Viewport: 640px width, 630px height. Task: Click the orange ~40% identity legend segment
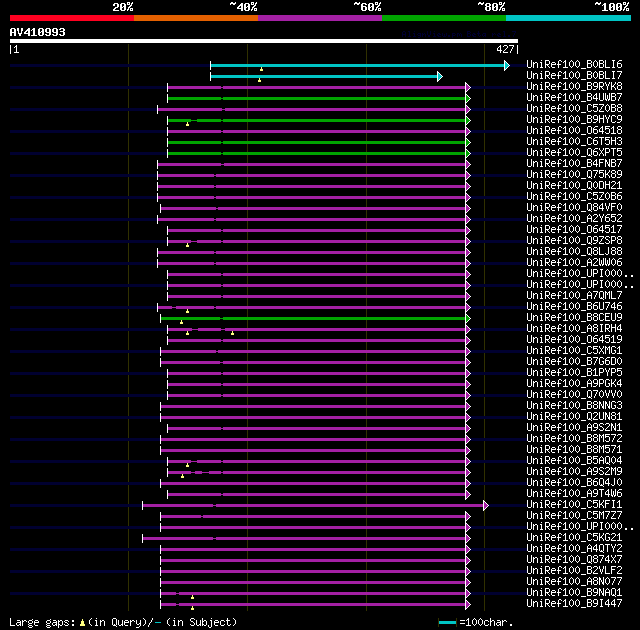(x=196, y=18)
